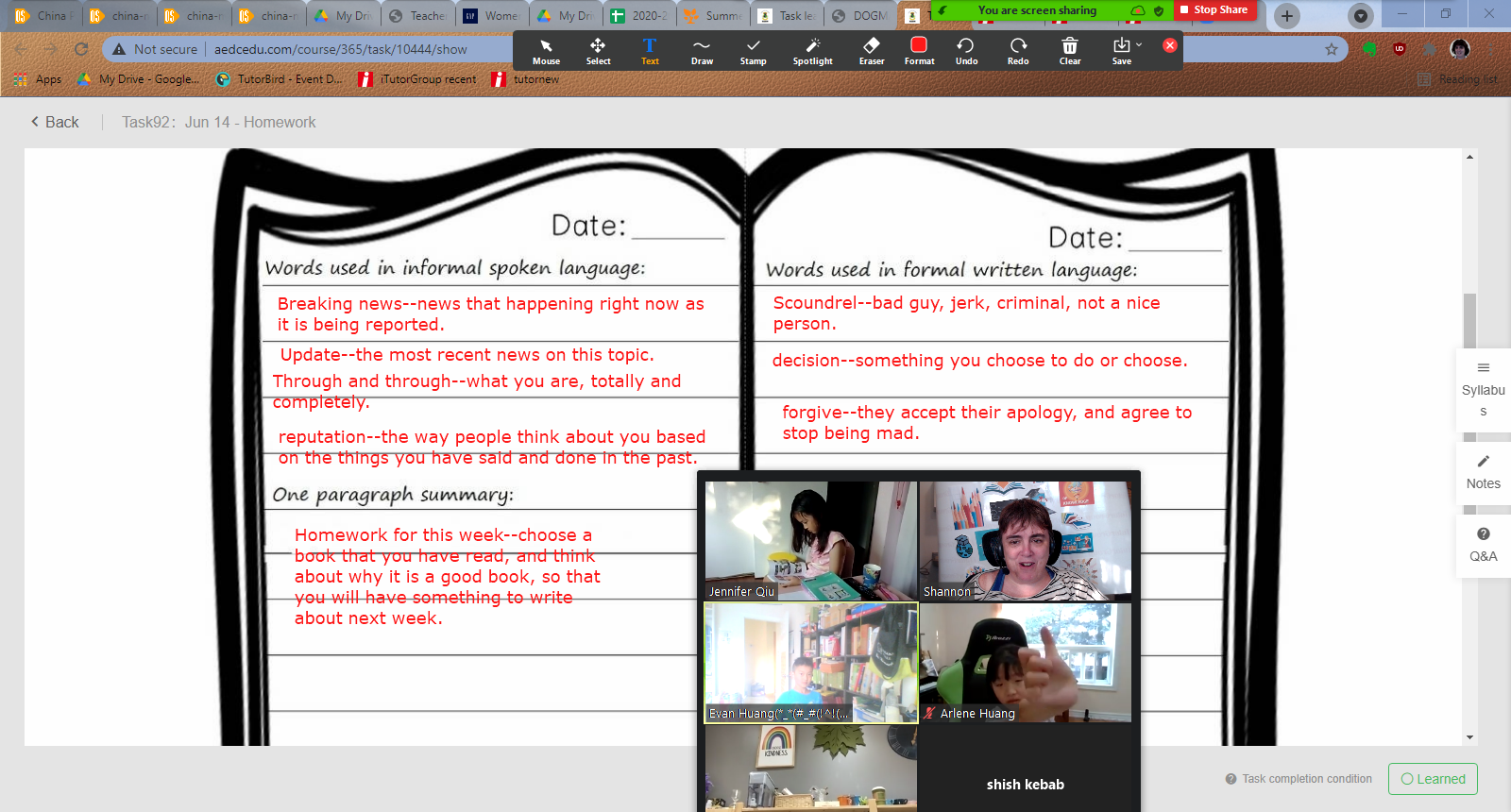Image resolution: width=1511 pixels, height=812 pixels.
Task: Open the Q&A side panel
Action: (1483, 546)
